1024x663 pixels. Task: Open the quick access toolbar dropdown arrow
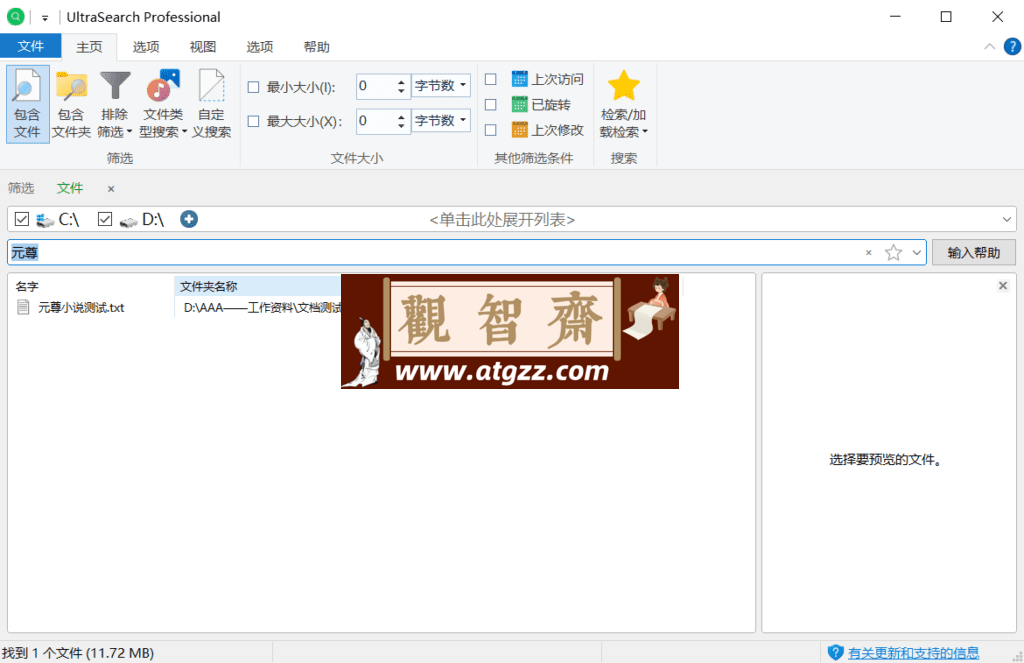pos(45,18)
